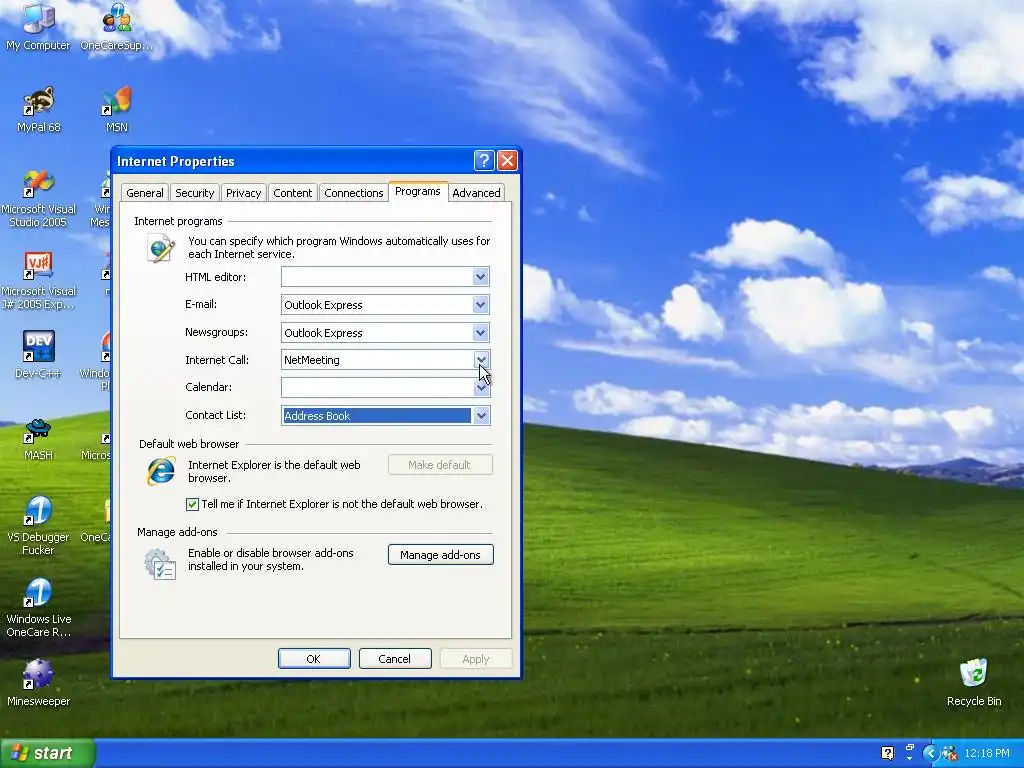Click the Cancel button
This screenshot has width=1024, height=768.
(394, 658)
